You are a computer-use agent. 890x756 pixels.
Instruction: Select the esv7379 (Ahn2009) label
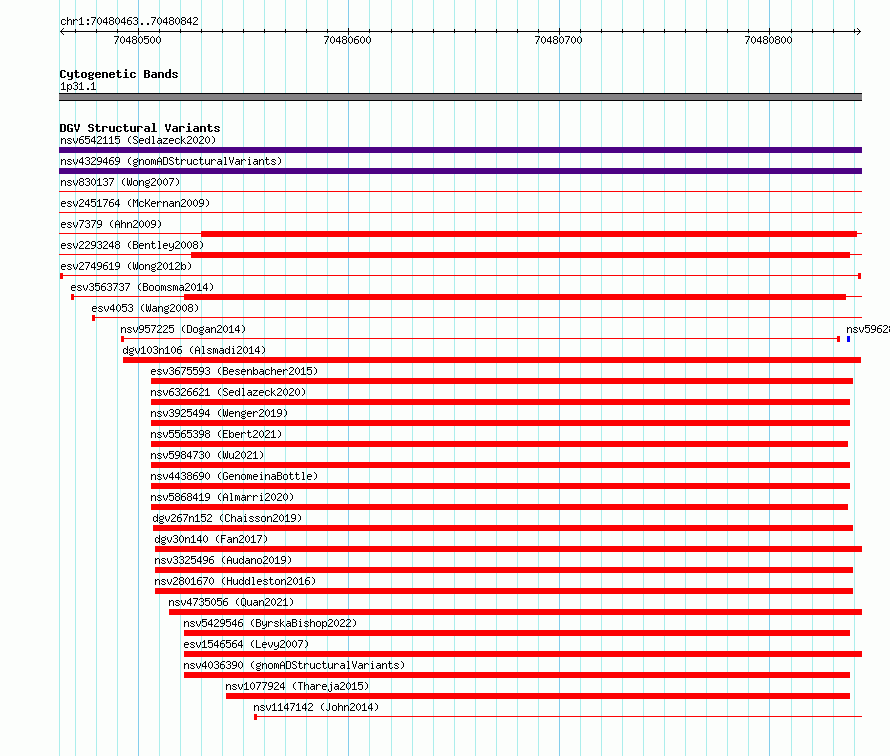(111, 224)
